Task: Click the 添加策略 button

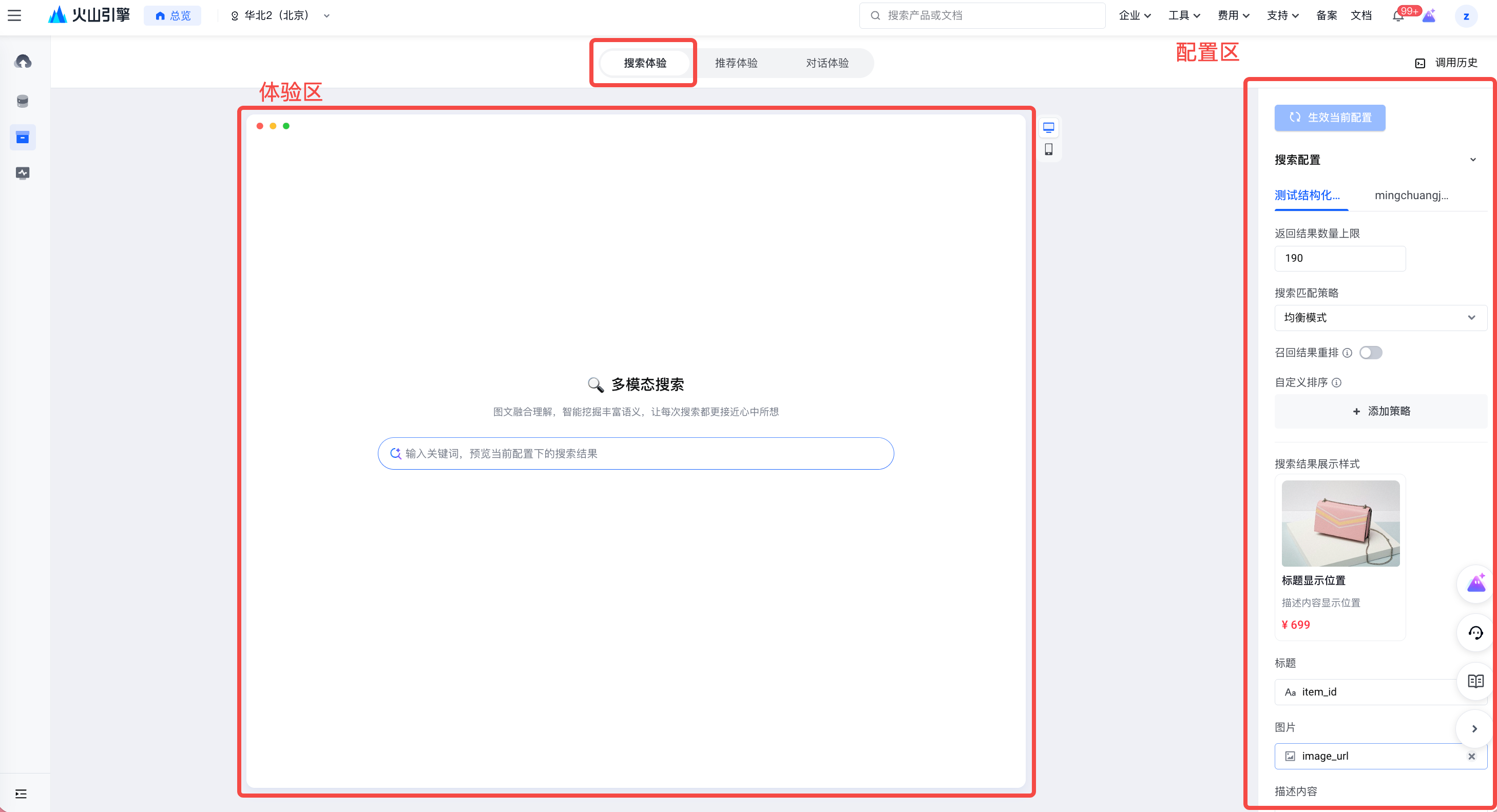Action: pyautogui.click(x=1380, y=411)
